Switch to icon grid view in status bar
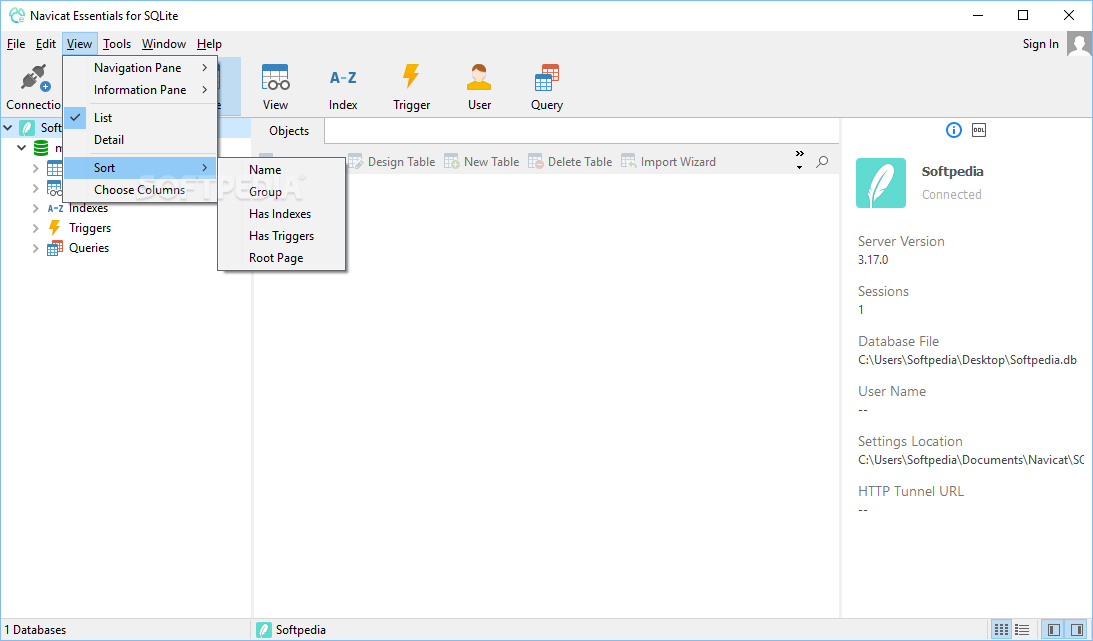The image size is (1093, 641). [1001, 630]
